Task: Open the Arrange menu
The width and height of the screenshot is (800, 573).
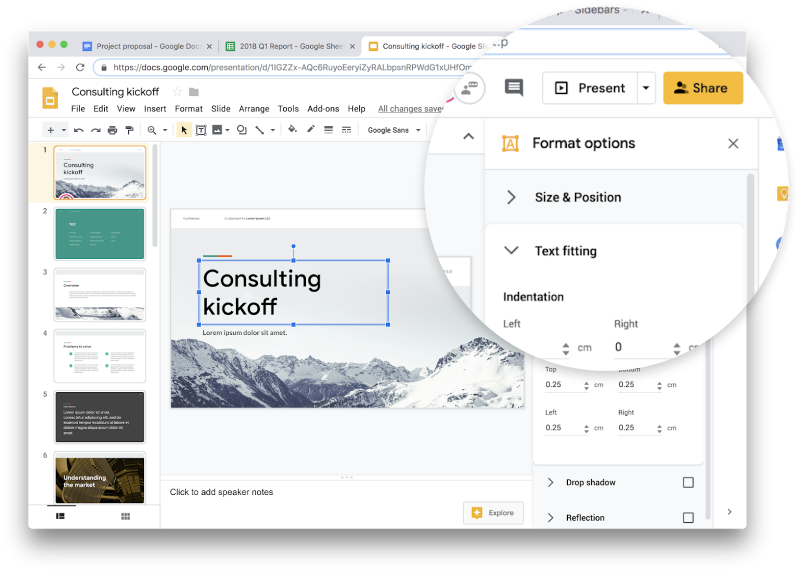Action: [254, 109]
